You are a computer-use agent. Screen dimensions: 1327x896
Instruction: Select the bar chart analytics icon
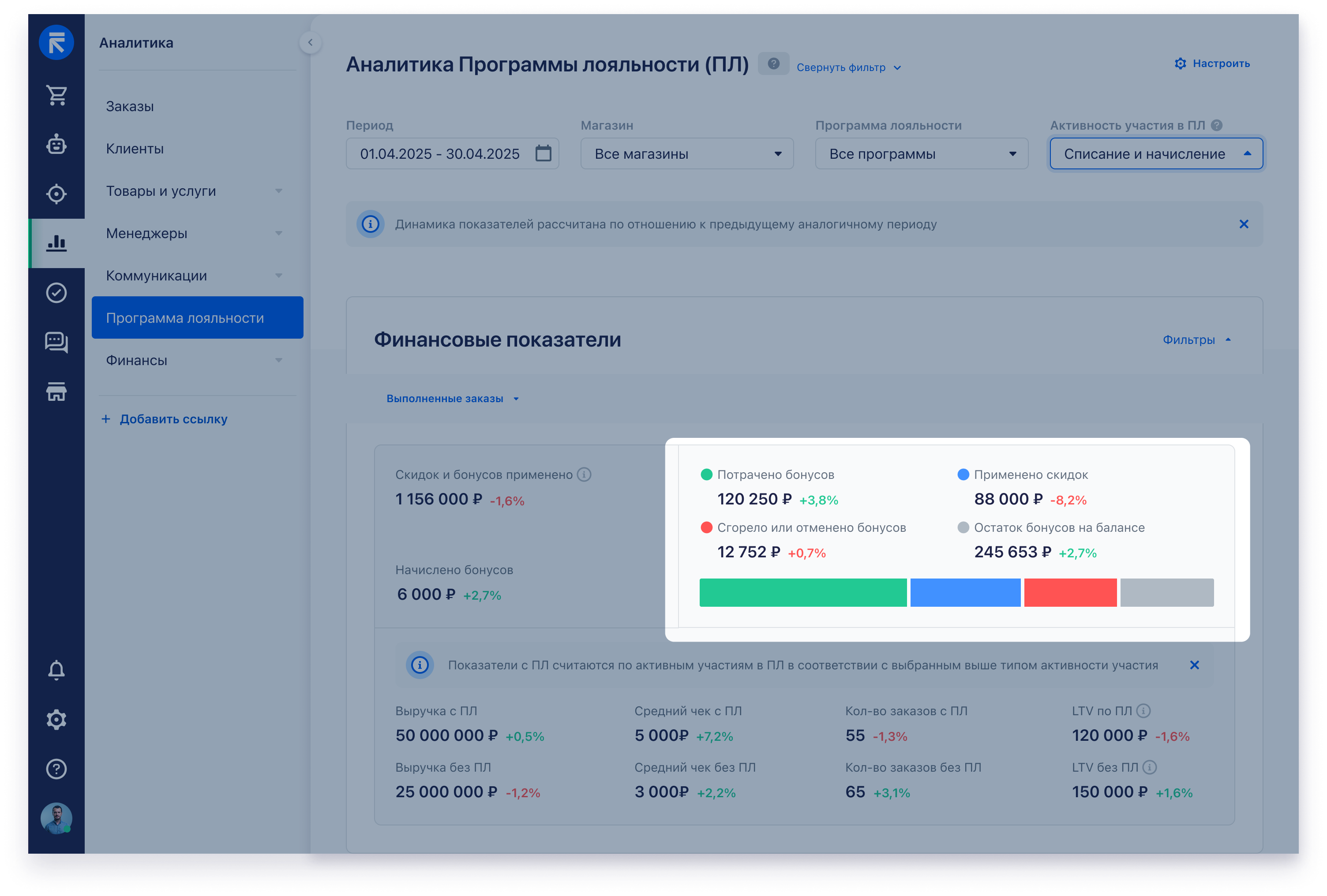(x=56, y=243)
